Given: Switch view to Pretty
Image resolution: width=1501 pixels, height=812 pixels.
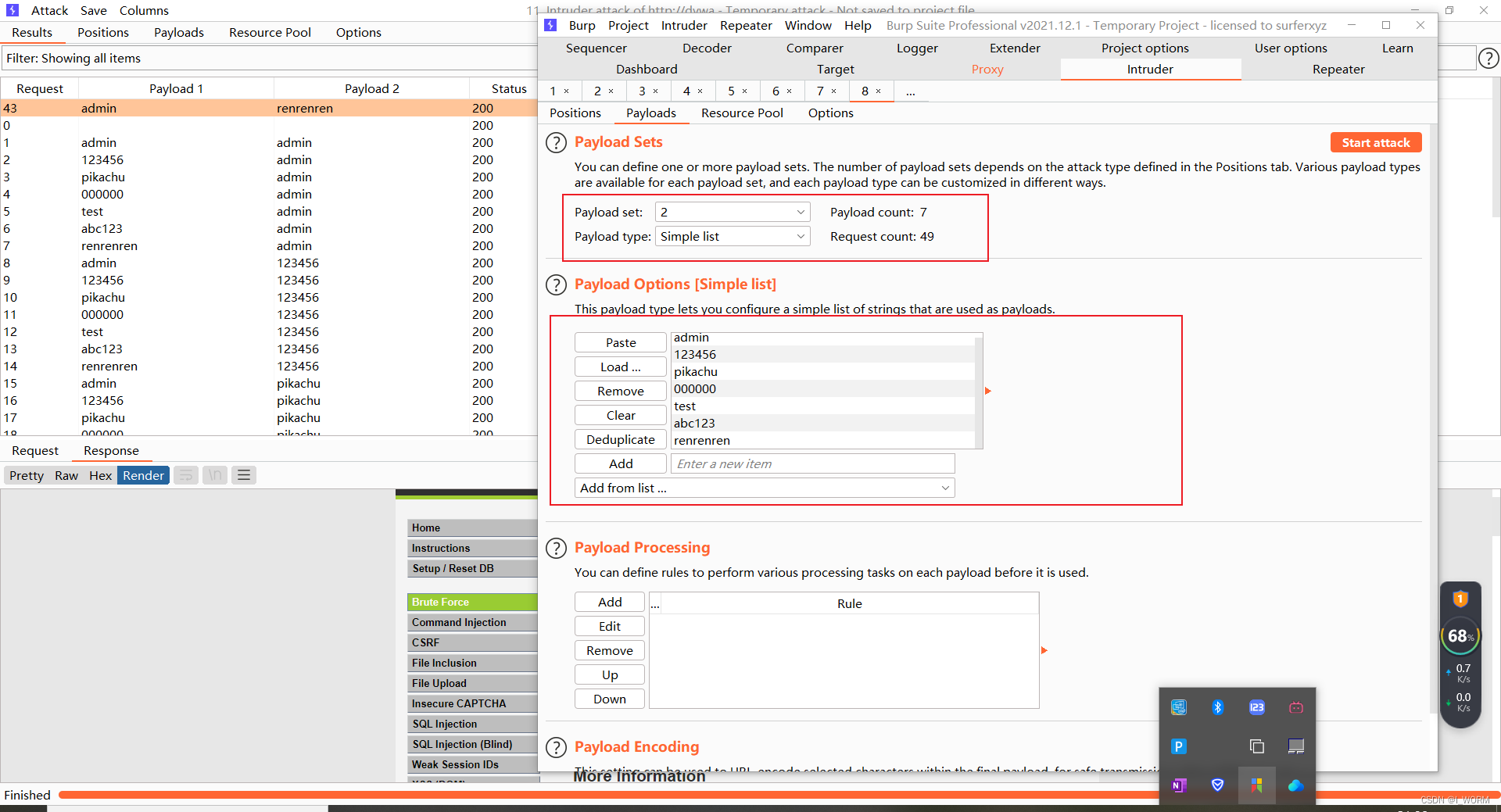Looking at the screenshot, I should click(27, 475).
